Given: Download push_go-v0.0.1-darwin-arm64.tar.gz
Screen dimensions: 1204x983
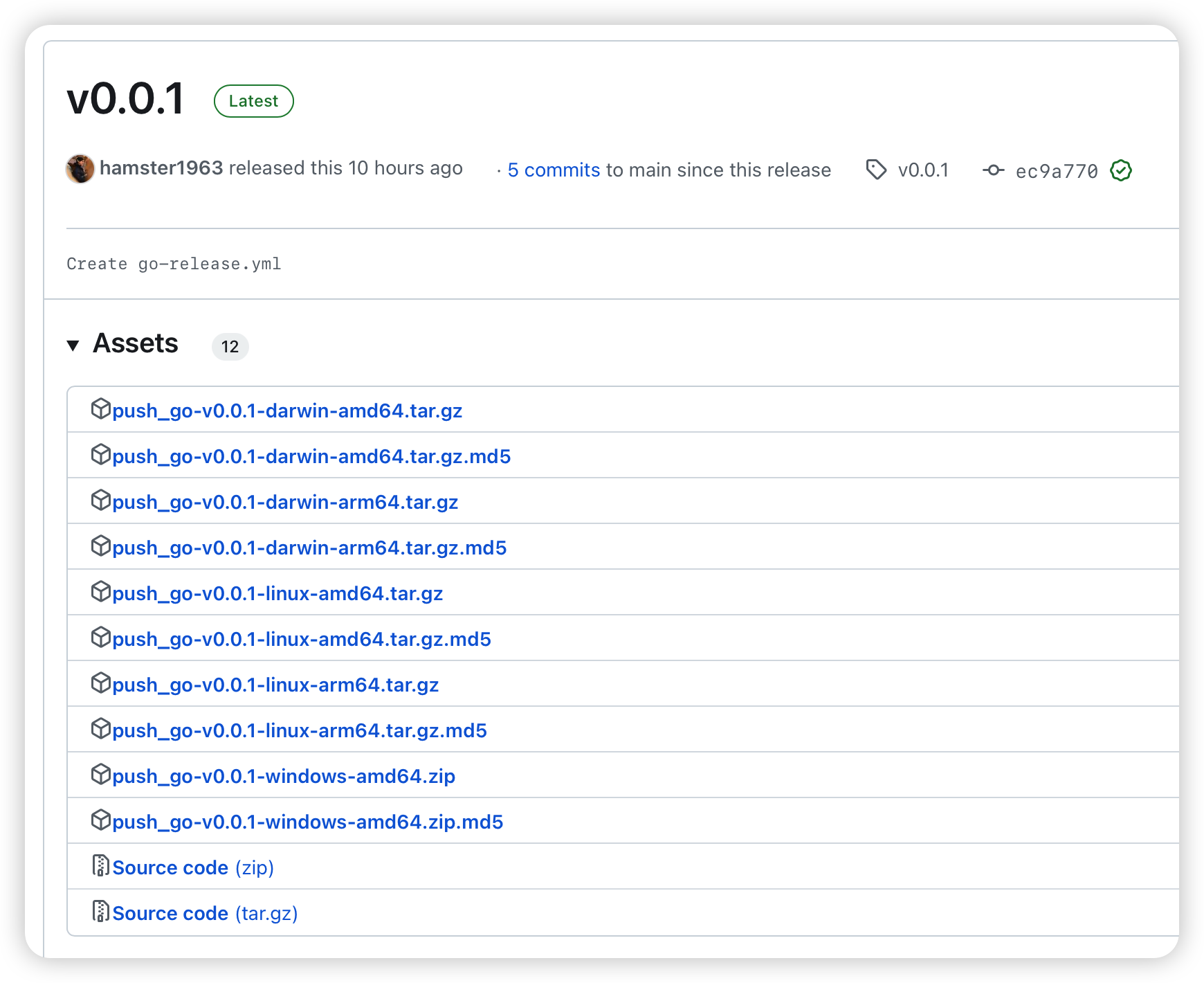Looking at the screenshot, I should [285, 503].
